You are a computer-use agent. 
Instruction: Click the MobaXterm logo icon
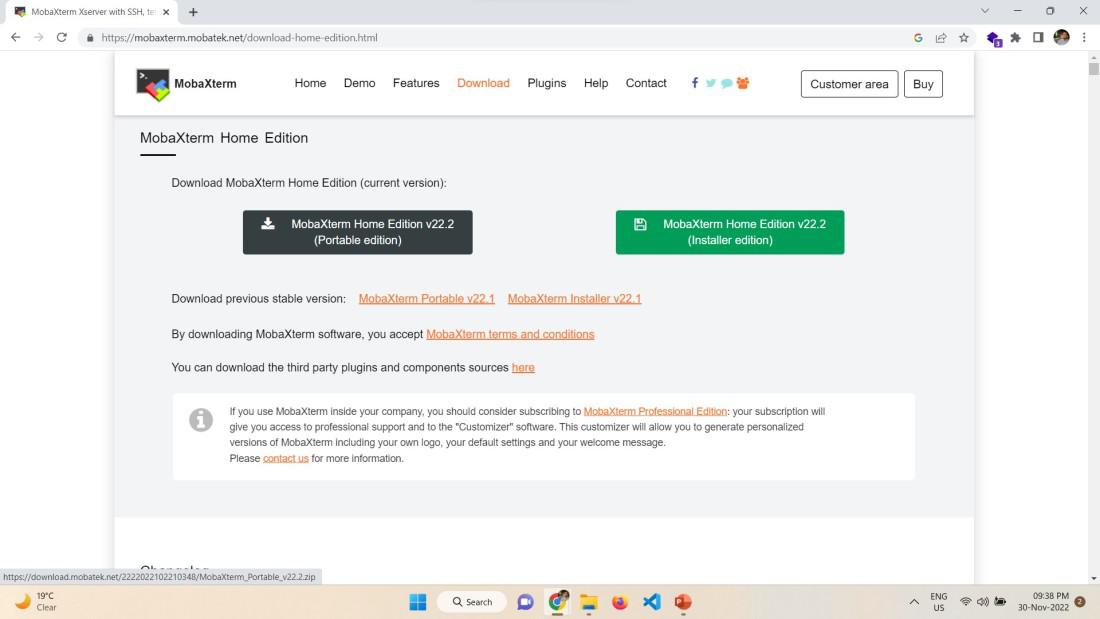point(153,85)
